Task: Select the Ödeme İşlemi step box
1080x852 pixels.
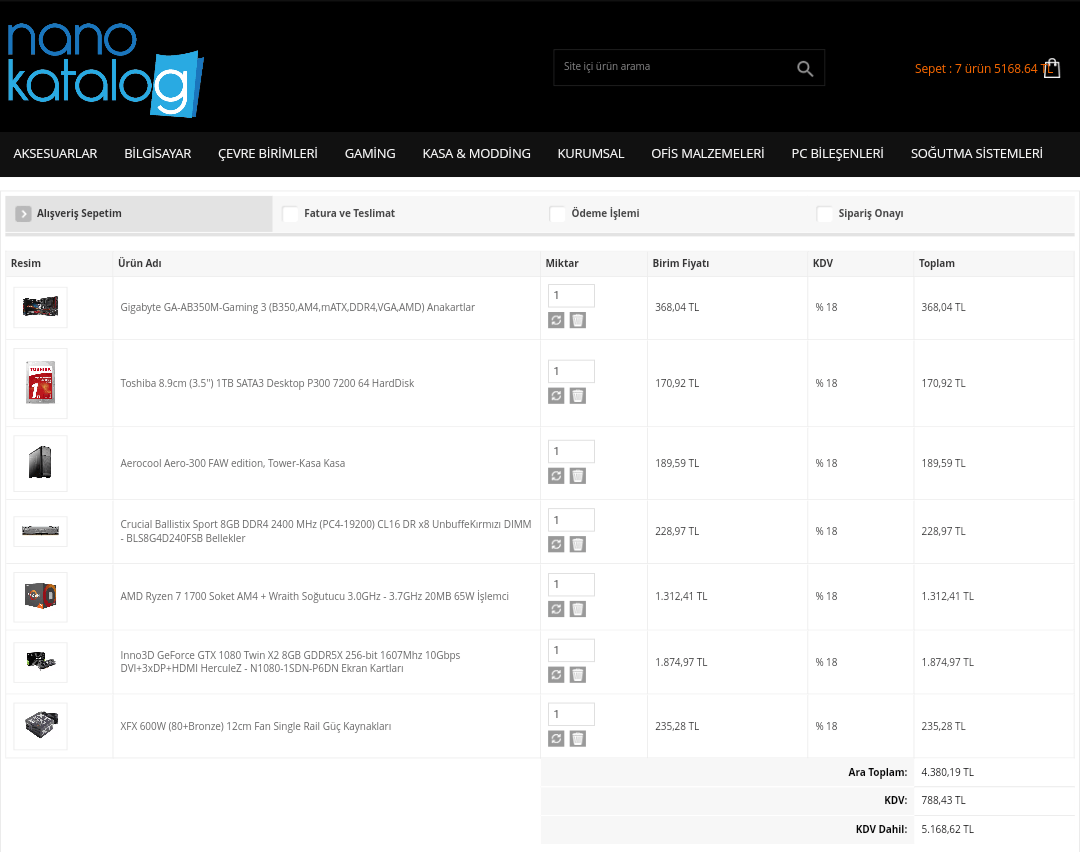Action: point(557,214)
